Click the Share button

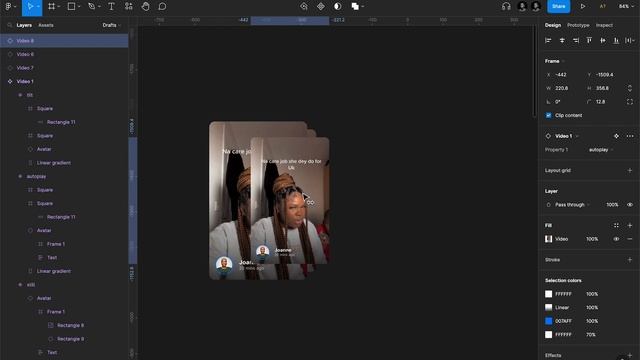coord(558,7)
